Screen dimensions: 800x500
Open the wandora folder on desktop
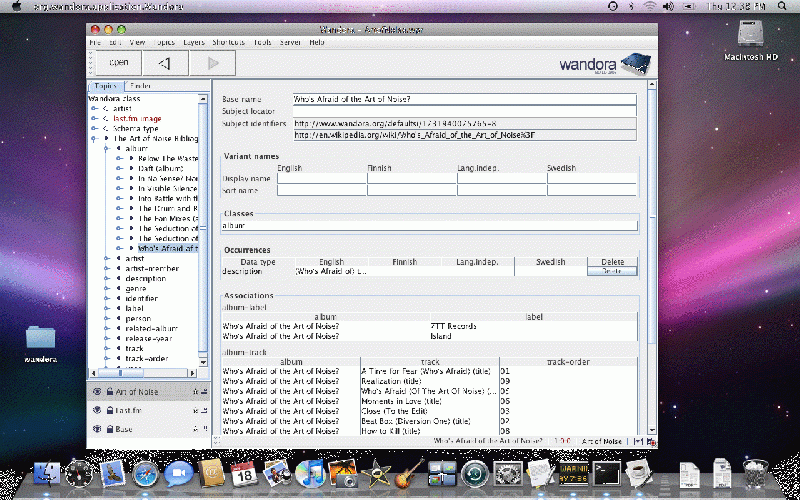41,339
